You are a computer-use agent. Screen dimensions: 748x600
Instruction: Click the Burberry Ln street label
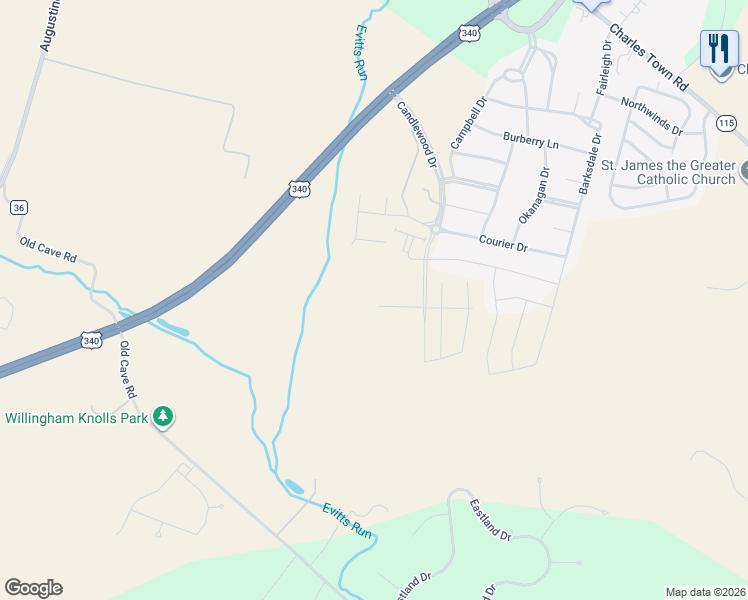tap(530, 141)
